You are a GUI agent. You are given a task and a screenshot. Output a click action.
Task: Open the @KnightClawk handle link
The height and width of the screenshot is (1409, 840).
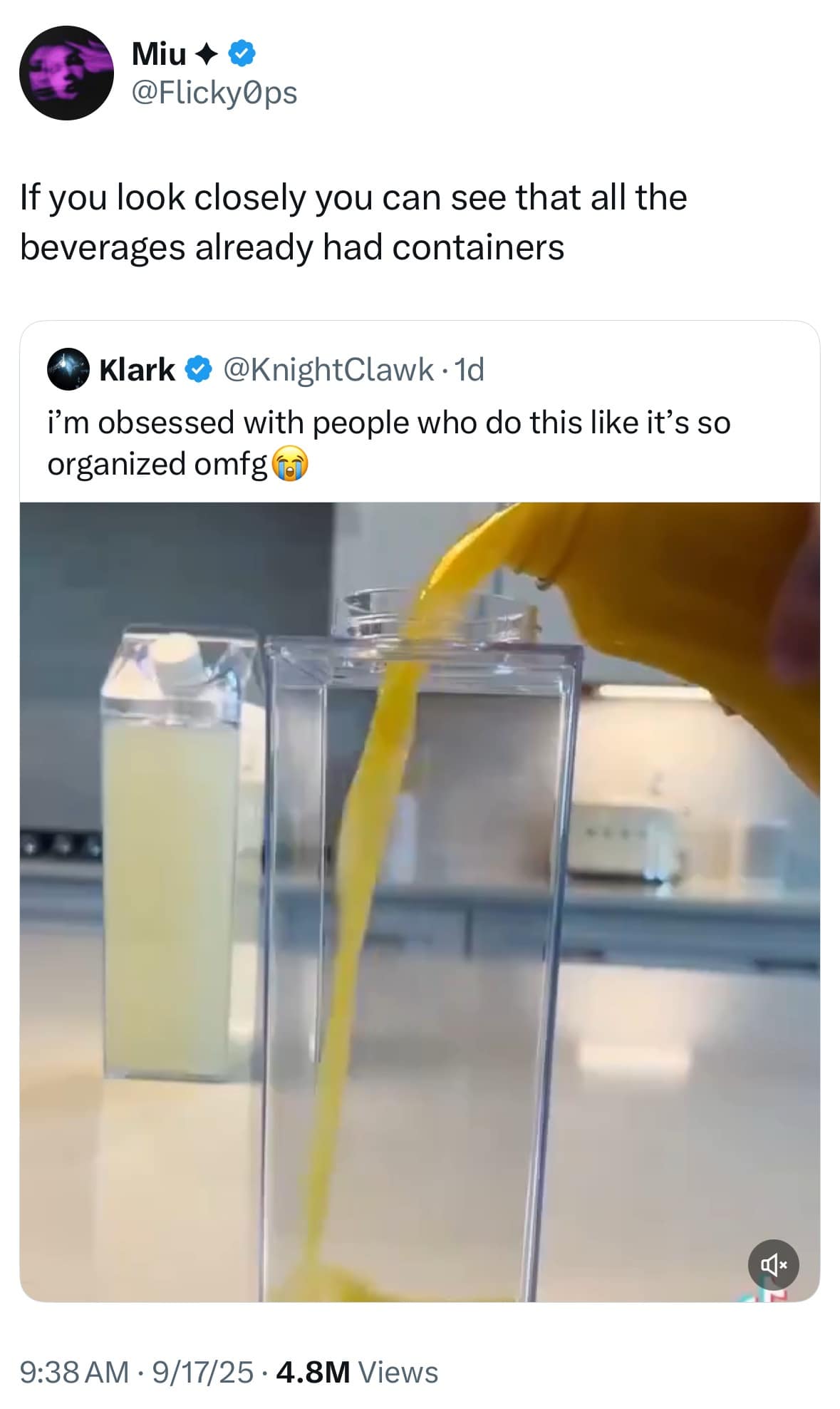pos(328,369)
